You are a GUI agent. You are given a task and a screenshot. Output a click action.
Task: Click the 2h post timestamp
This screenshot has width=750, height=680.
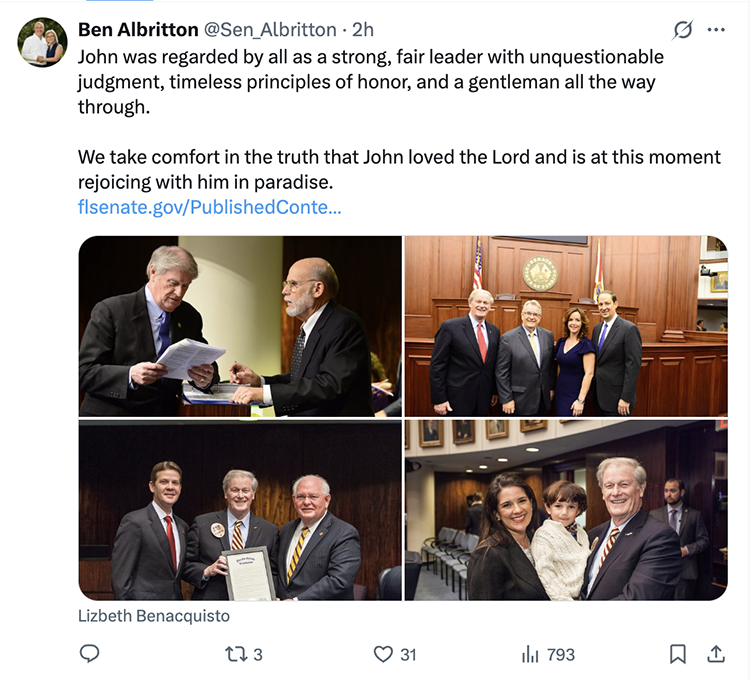pyautogui.click(x=363, y=30)
